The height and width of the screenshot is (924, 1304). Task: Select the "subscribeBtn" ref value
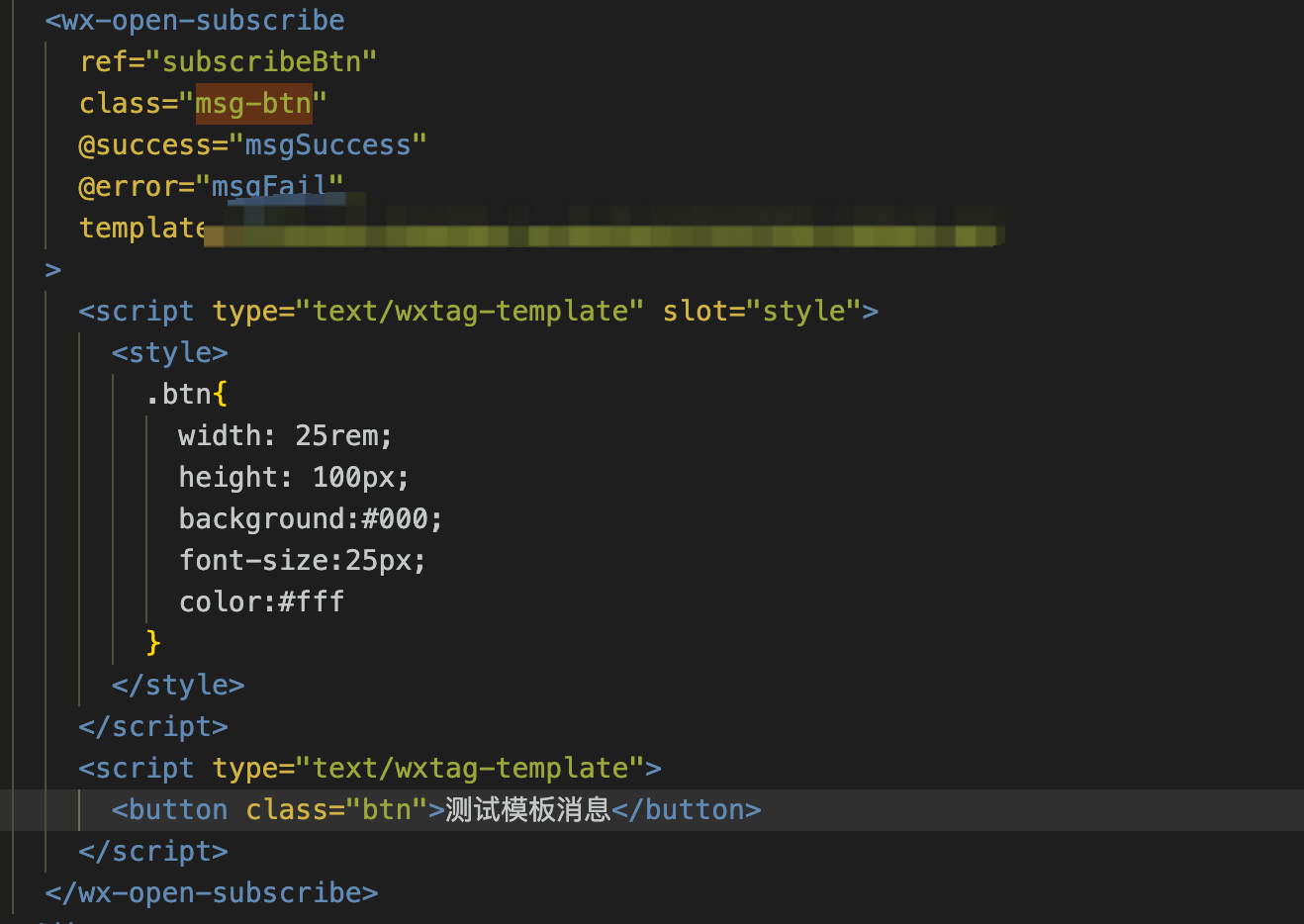pos(261,61)
